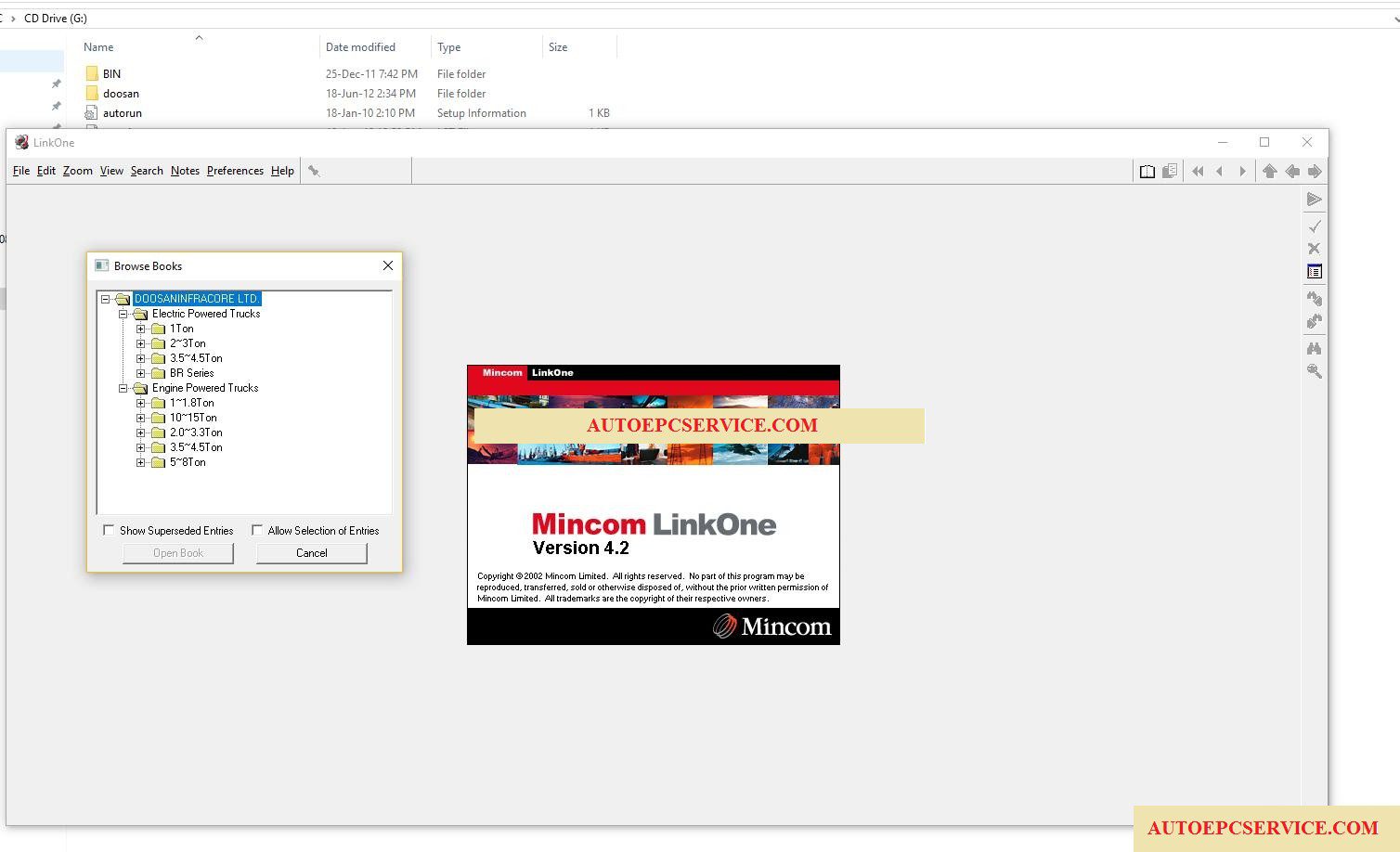Click the pin icon beside Help menu
Image resolution: width=1400 pixels, height=852 pixels.
click(314, 171)
